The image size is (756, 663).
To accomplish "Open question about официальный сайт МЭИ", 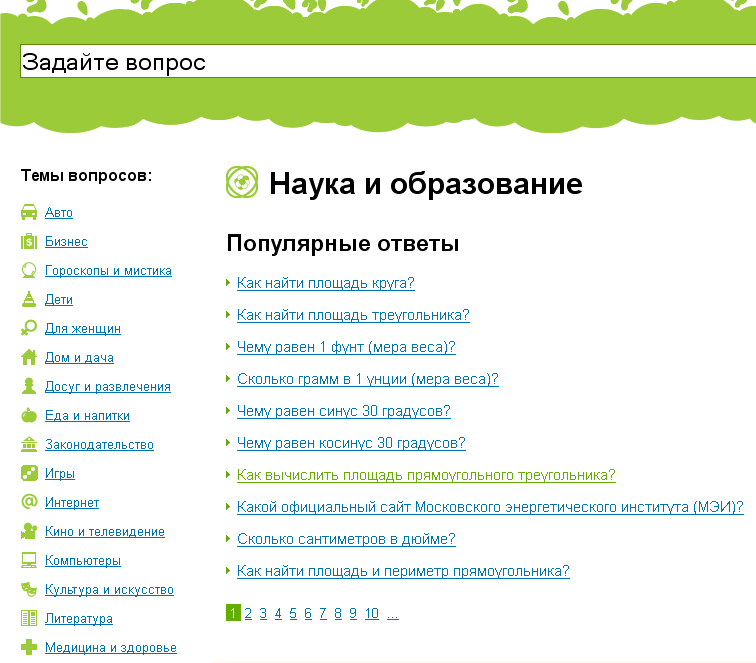I will pos(490,507).
